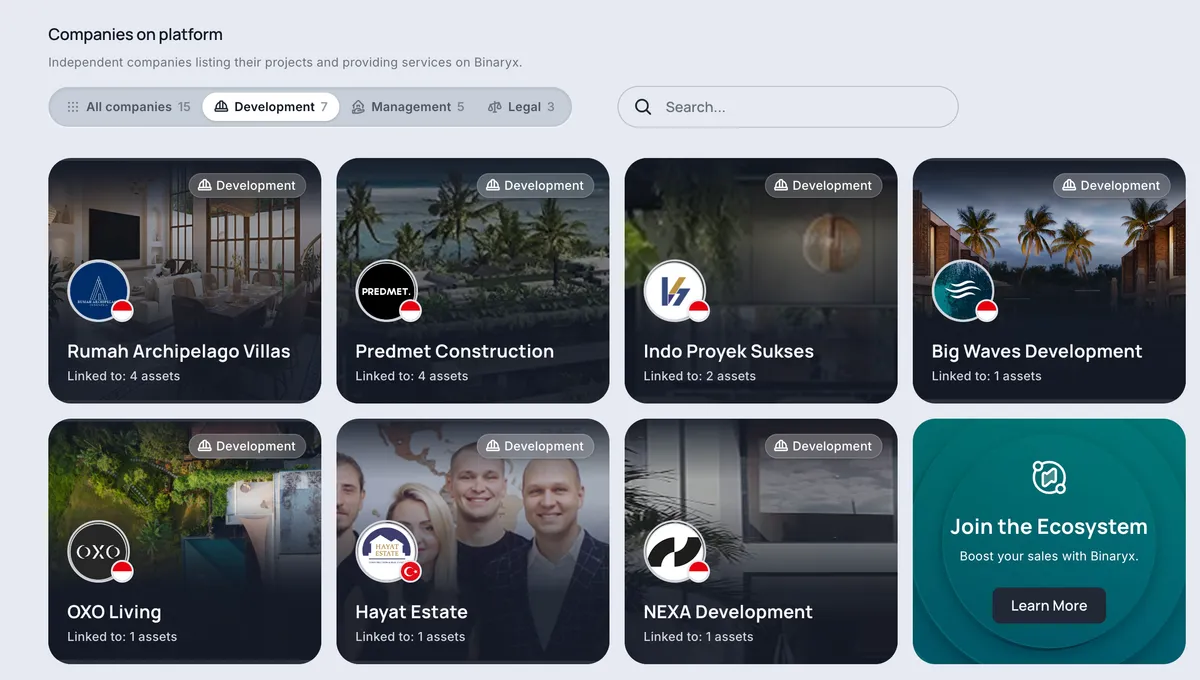Click the Independent companies description text

pos(285,62)
